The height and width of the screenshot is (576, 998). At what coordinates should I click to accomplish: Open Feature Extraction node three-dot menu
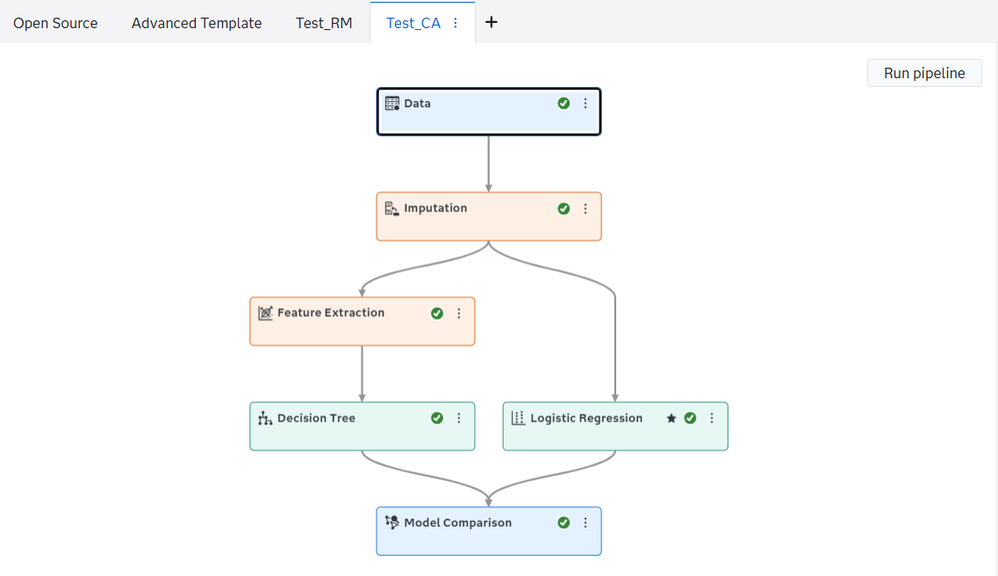point(459,313)
